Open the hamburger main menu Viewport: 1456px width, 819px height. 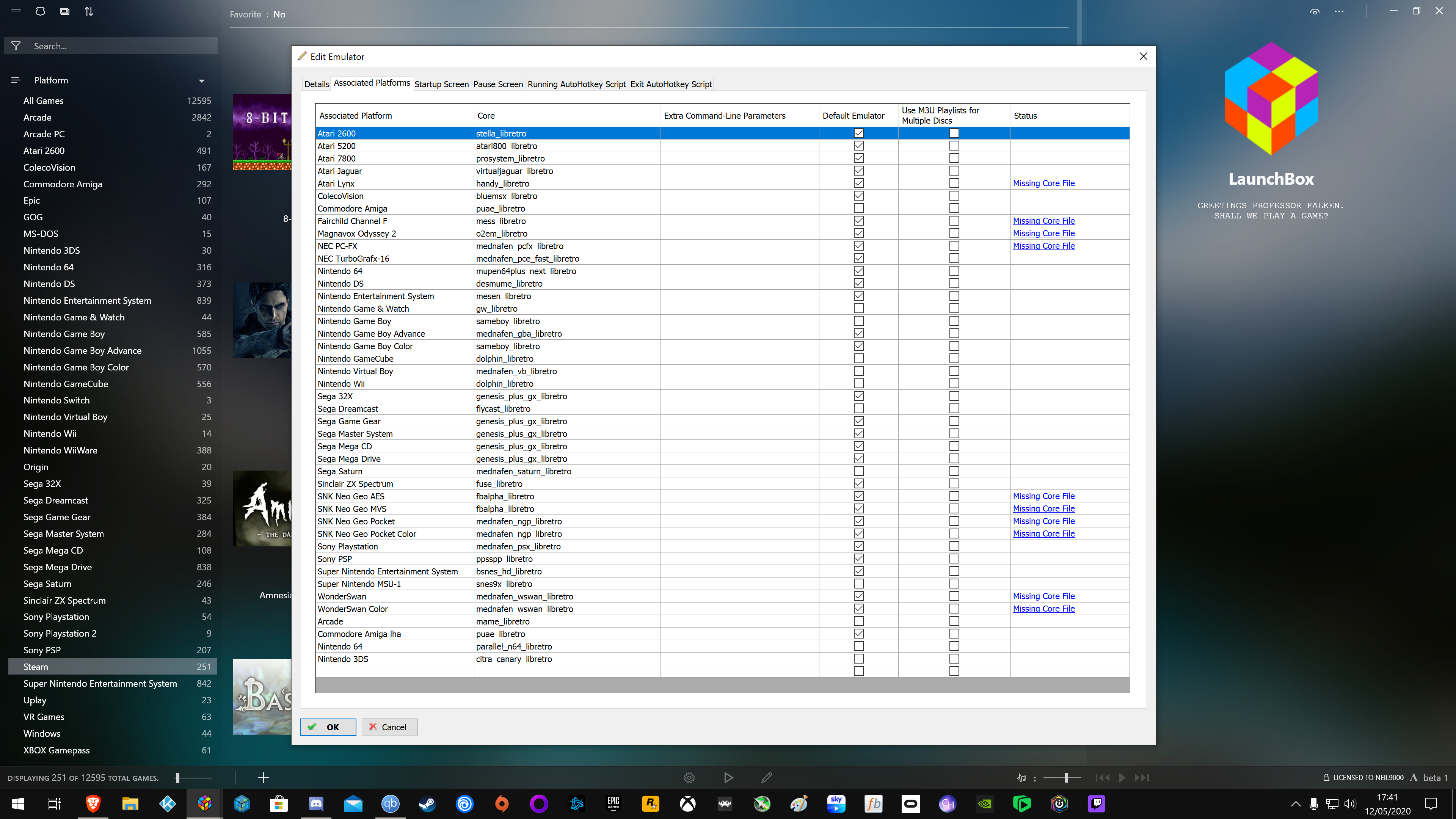(x=16, y=11)
